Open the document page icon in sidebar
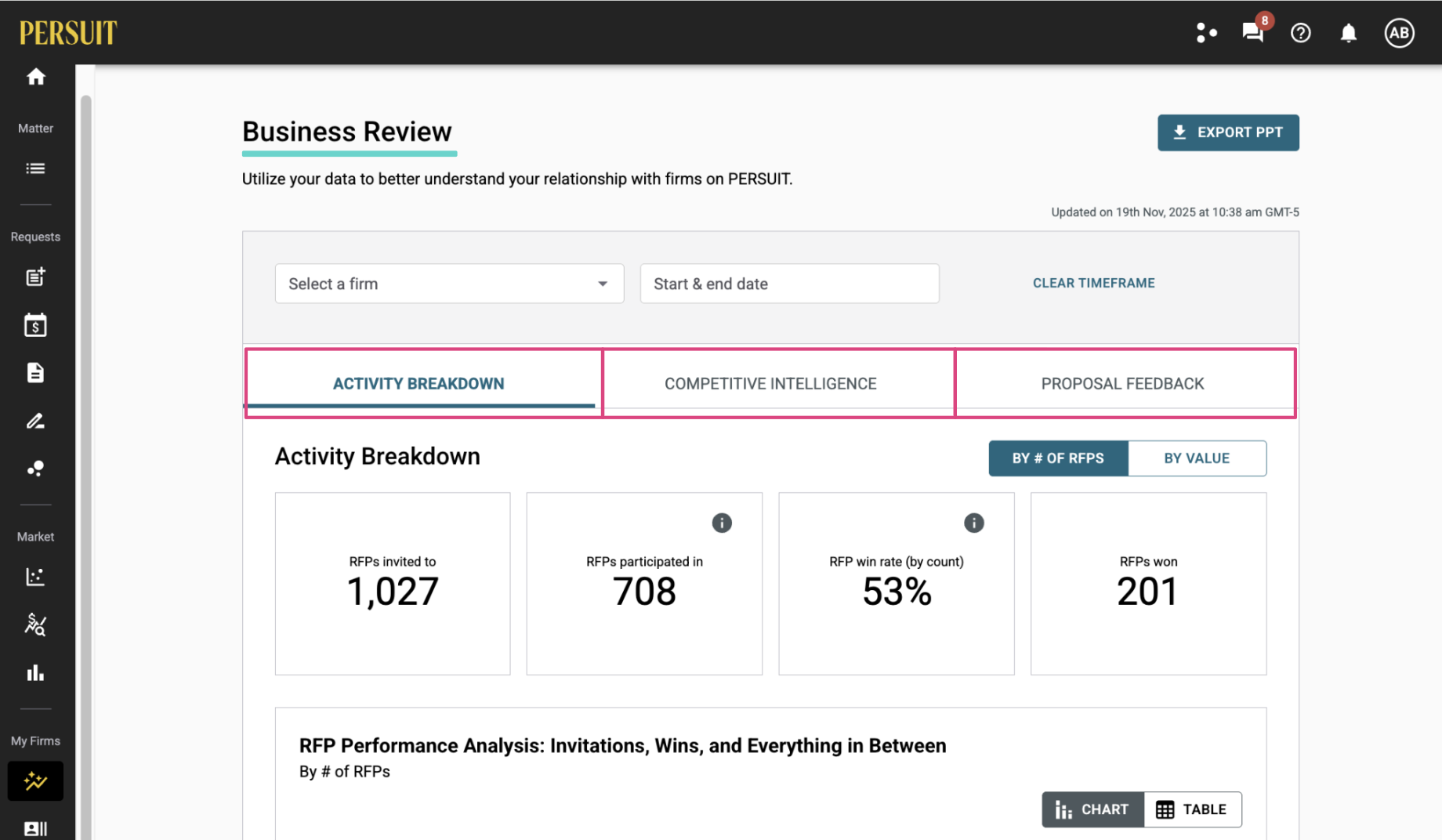 pos(35,372)
